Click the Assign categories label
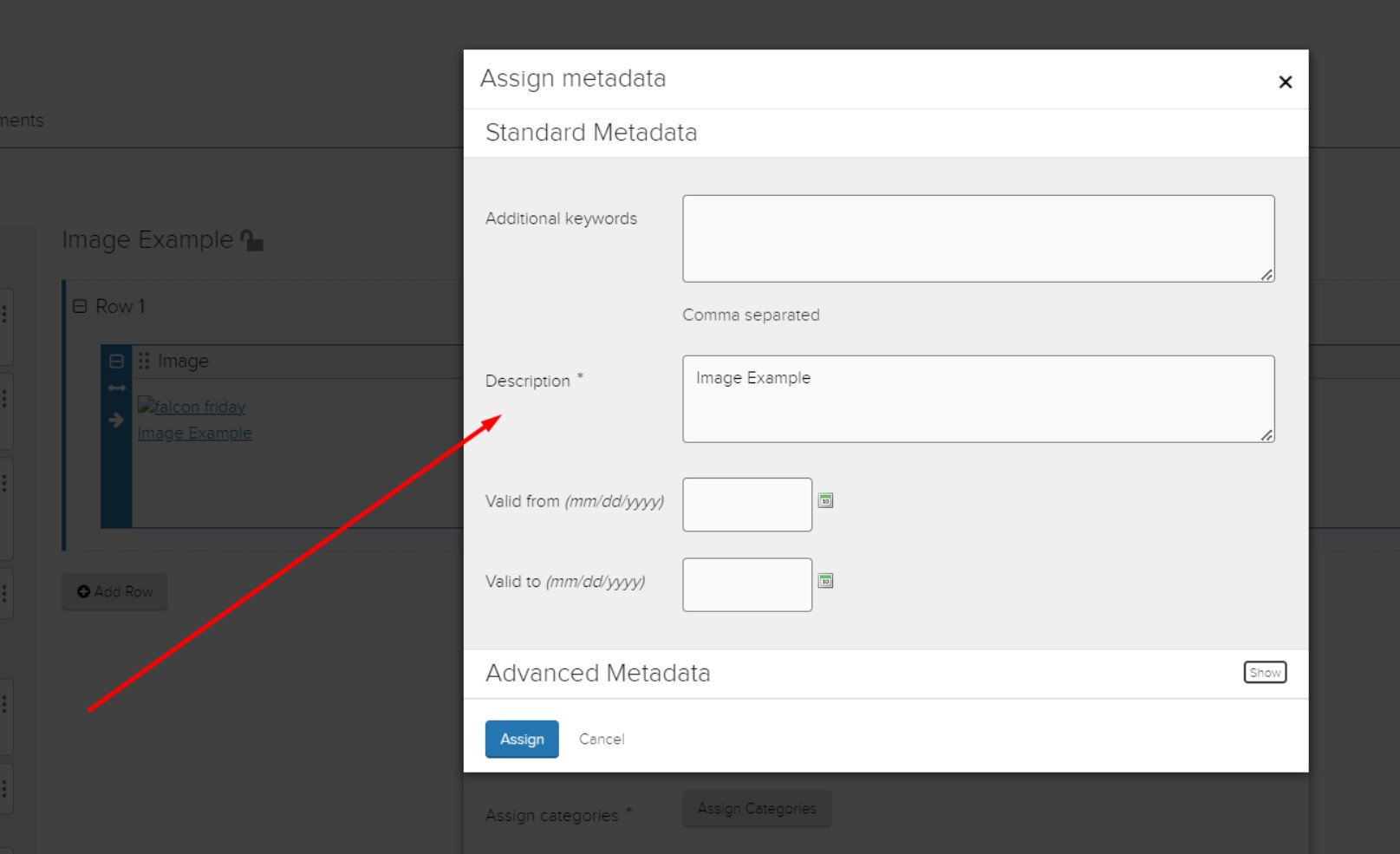Image resolution: width=1400 pixels, height=854 pixels. click(x=551, y=816)
